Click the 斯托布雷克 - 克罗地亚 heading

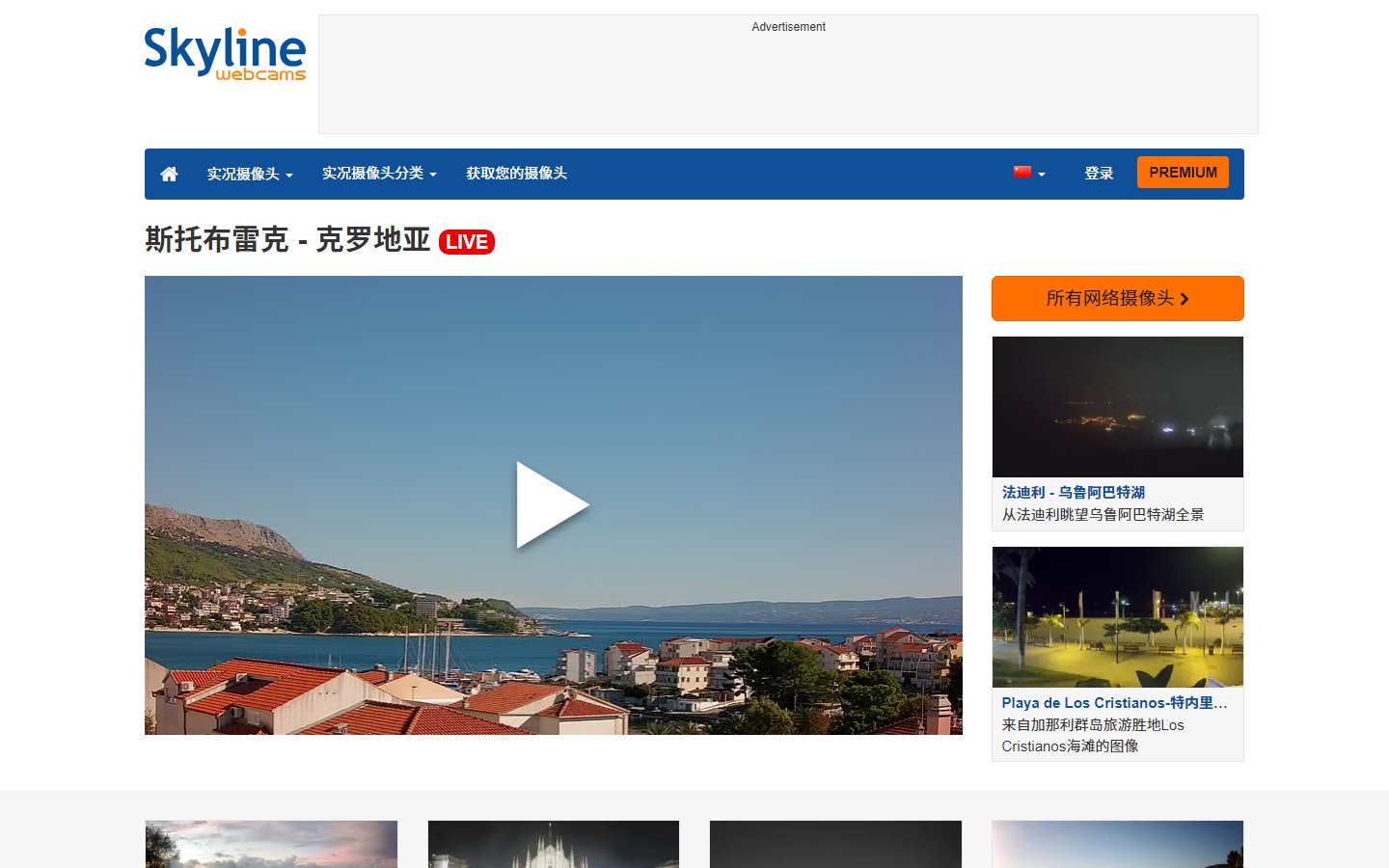[287, 239]
